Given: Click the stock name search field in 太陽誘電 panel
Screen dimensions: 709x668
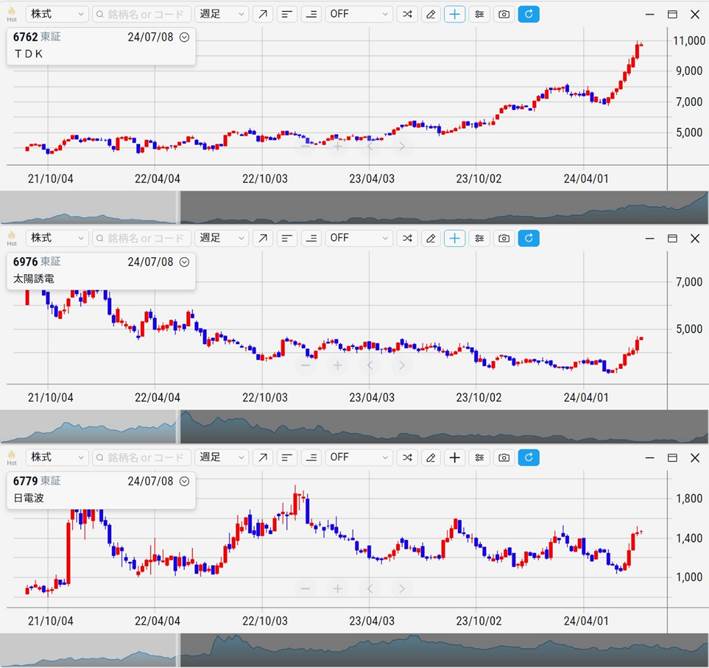Looking at the screenshot, I should tap(140, 238).
